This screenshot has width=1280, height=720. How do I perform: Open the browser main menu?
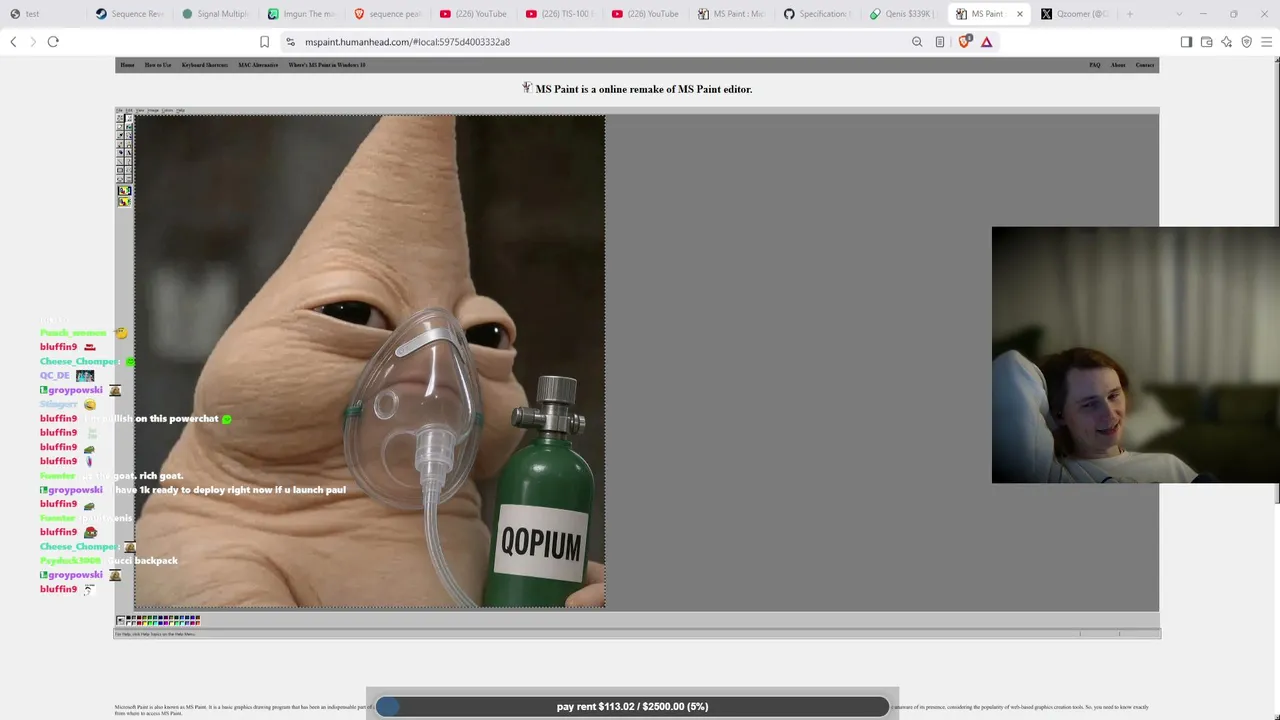pyautogui.click(x=1266, y=42)
